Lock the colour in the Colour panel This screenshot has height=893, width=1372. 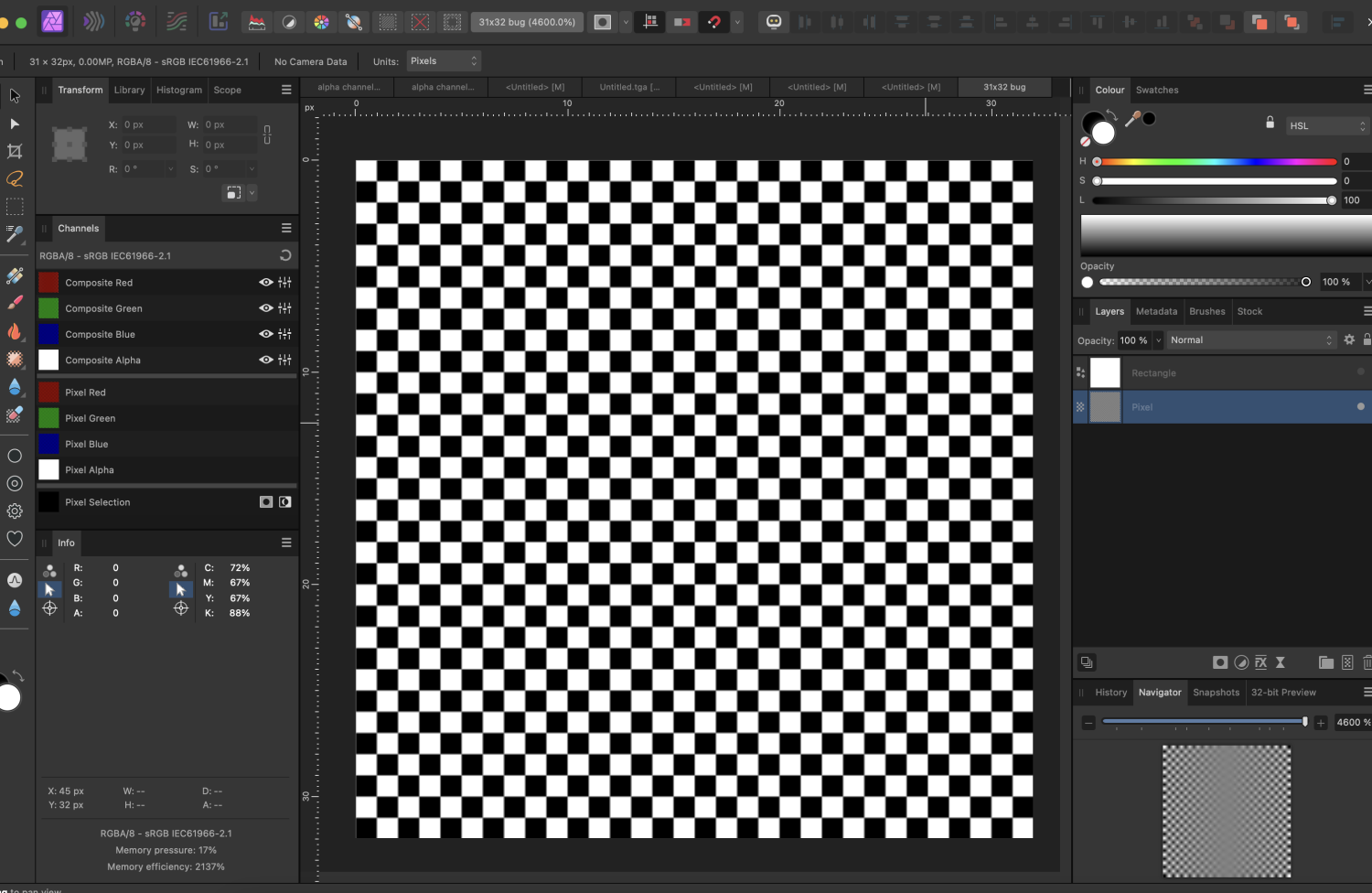point(1270,122)
